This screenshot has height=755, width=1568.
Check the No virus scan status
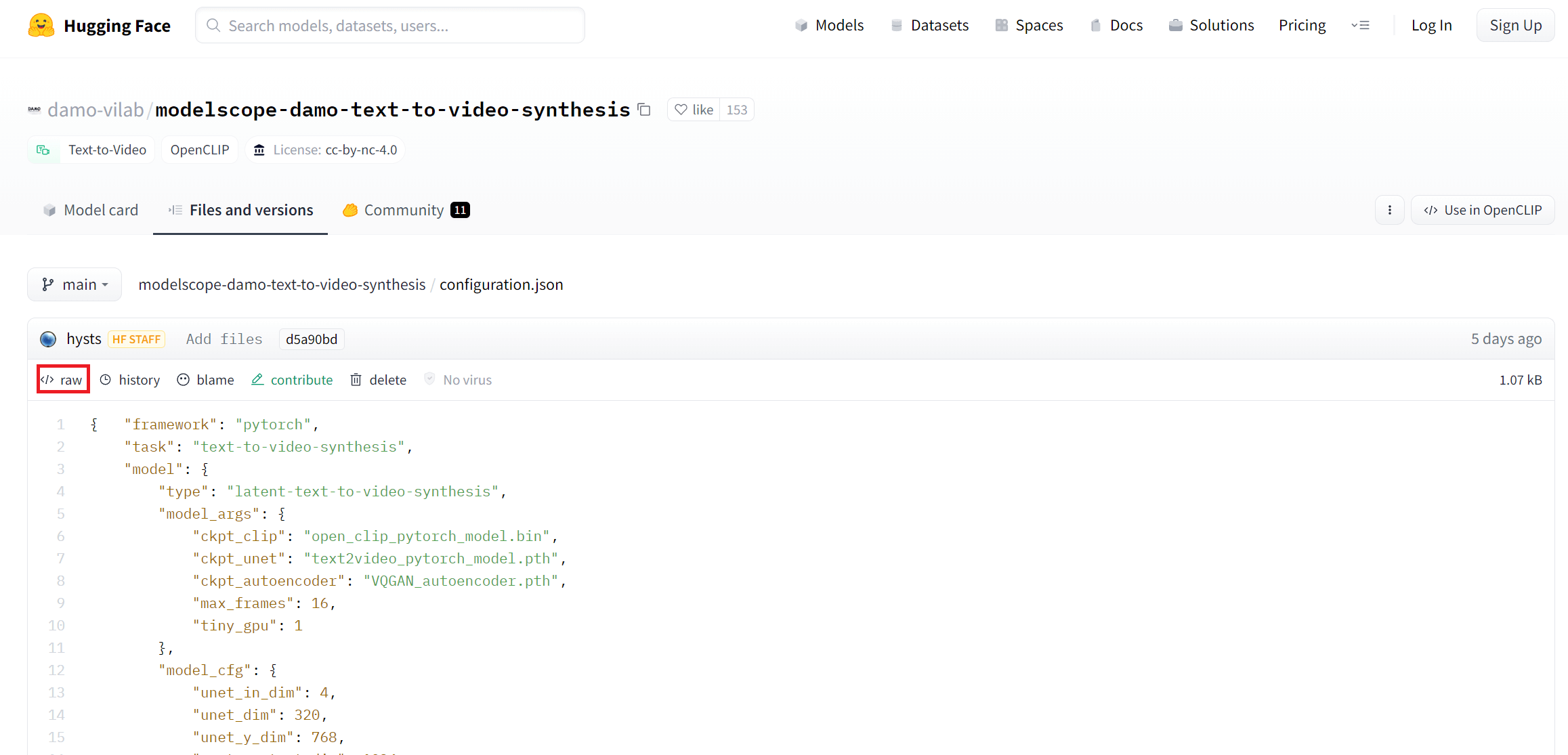click(x=458, y=379)
